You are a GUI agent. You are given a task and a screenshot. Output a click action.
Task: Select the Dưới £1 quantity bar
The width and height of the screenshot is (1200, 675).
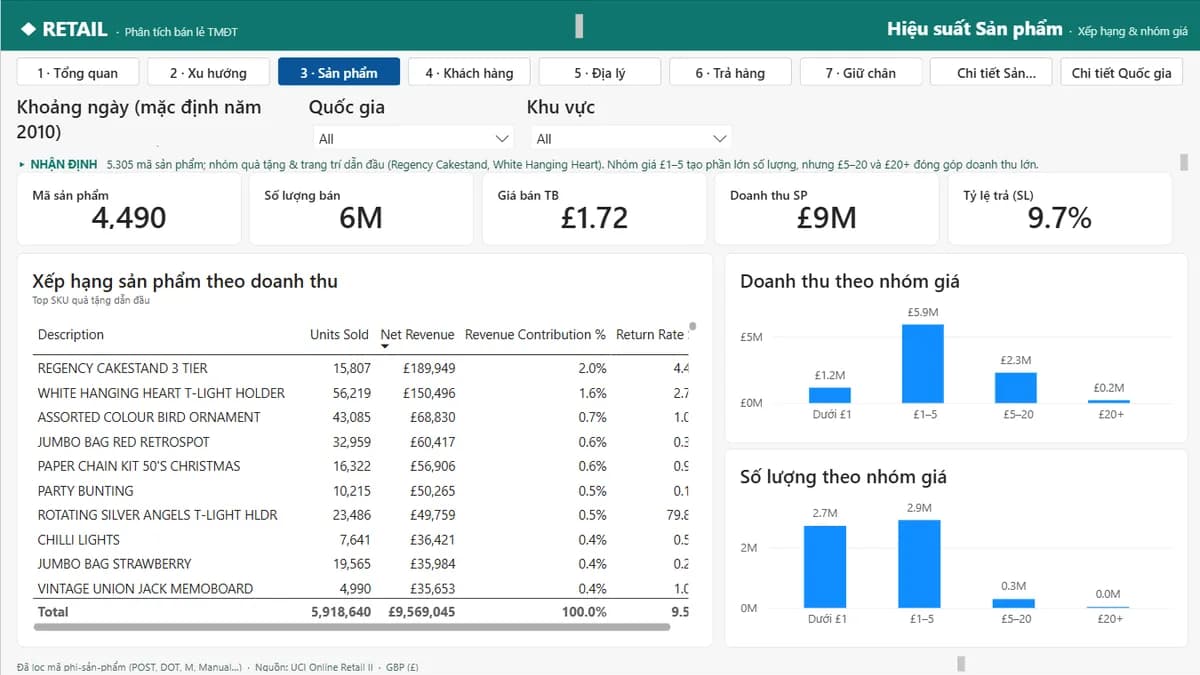(x=825, y=567)
